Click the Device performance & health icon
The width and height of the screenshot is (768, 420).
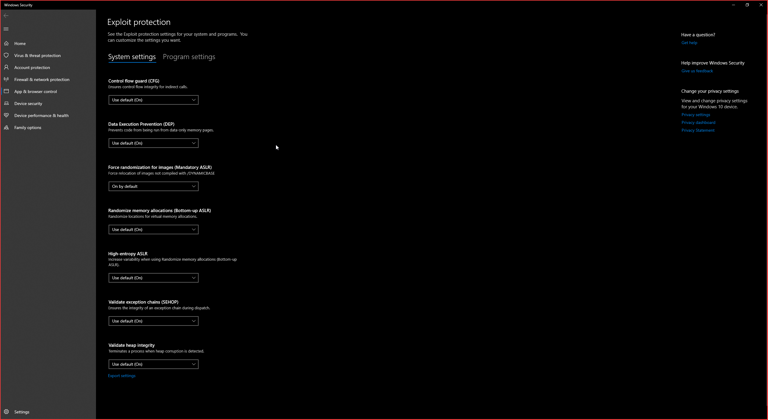pos(6,116)
